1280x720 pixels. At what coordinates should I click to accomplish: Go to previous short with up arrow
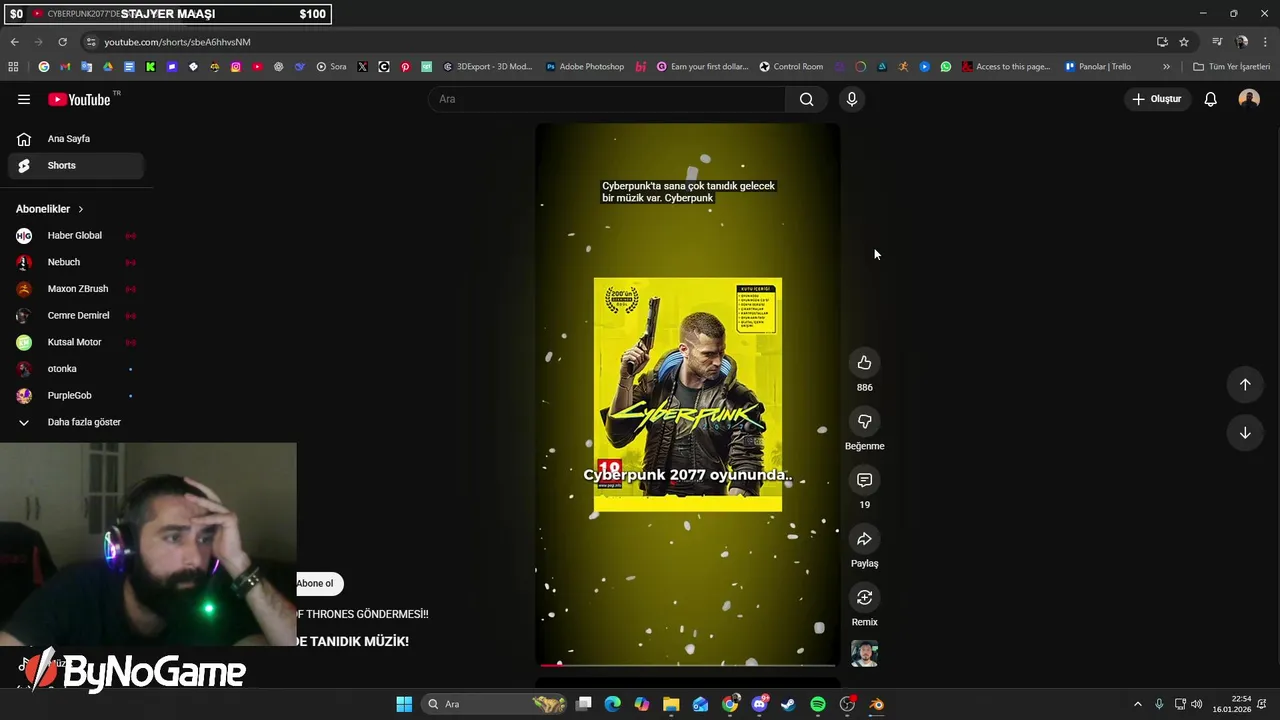click(1245, 385)
